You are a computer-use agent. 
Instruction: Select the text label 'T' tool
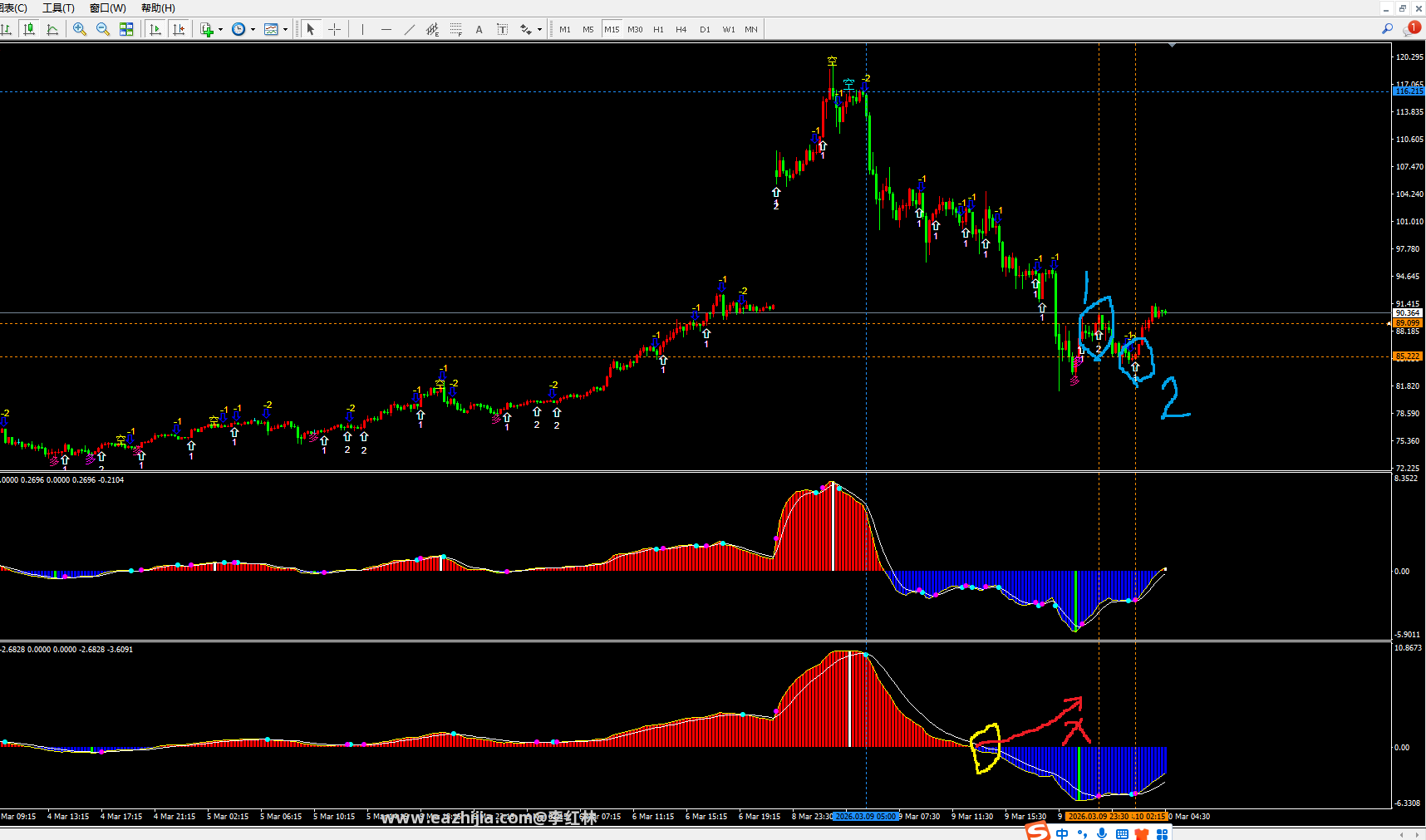pyautogui.click(x=502, y=29)
